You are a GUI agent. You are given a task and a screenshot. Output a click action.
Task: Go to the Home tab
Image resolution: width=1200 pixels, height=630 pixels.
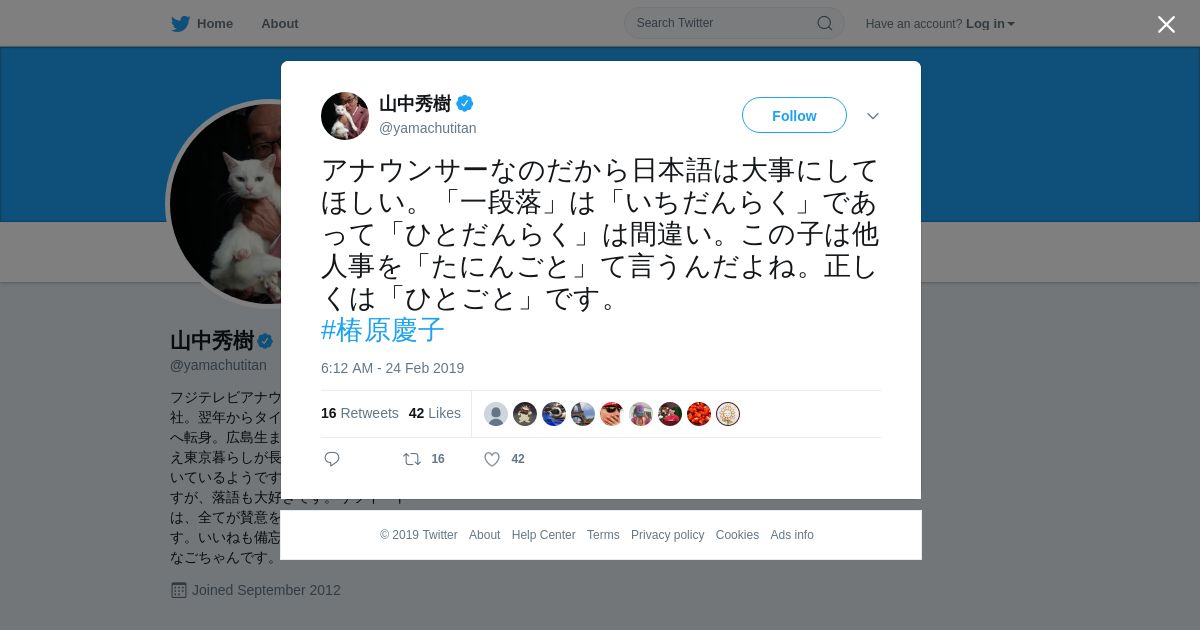tap(215, 24)
